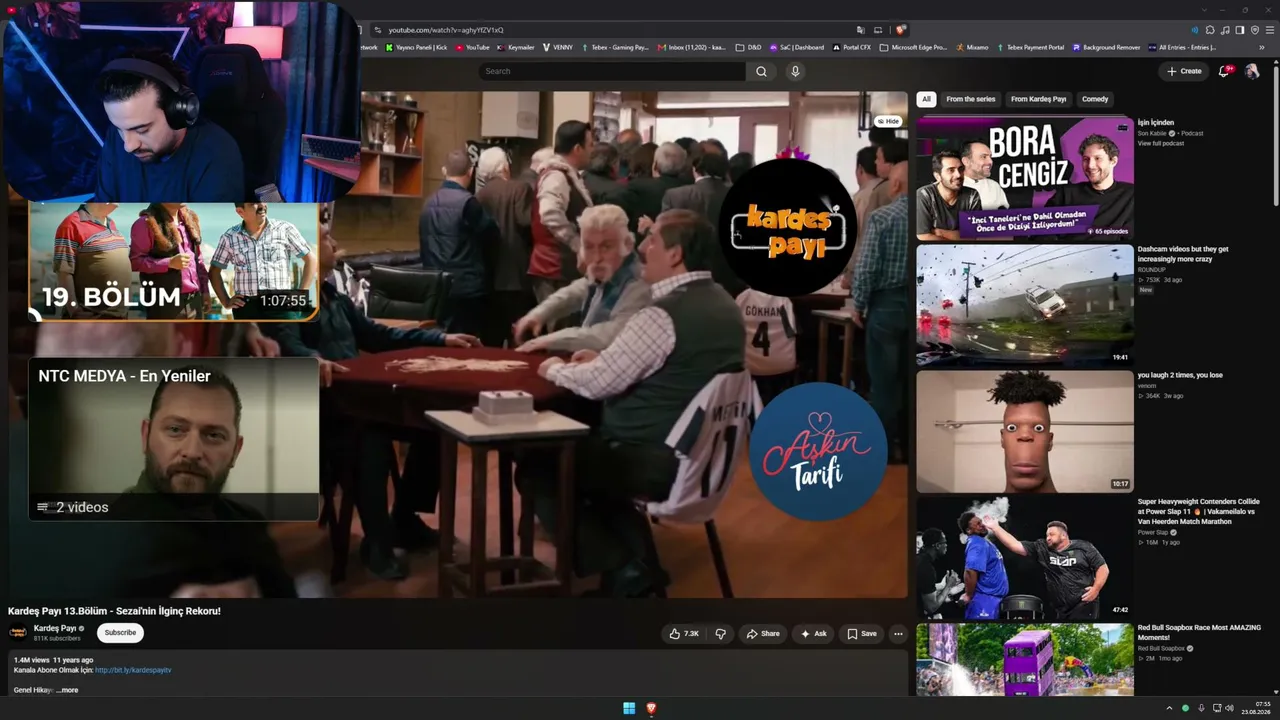
Task: Open the Microsoft Edge Pro bookmark folder
Action: point(913,47)
